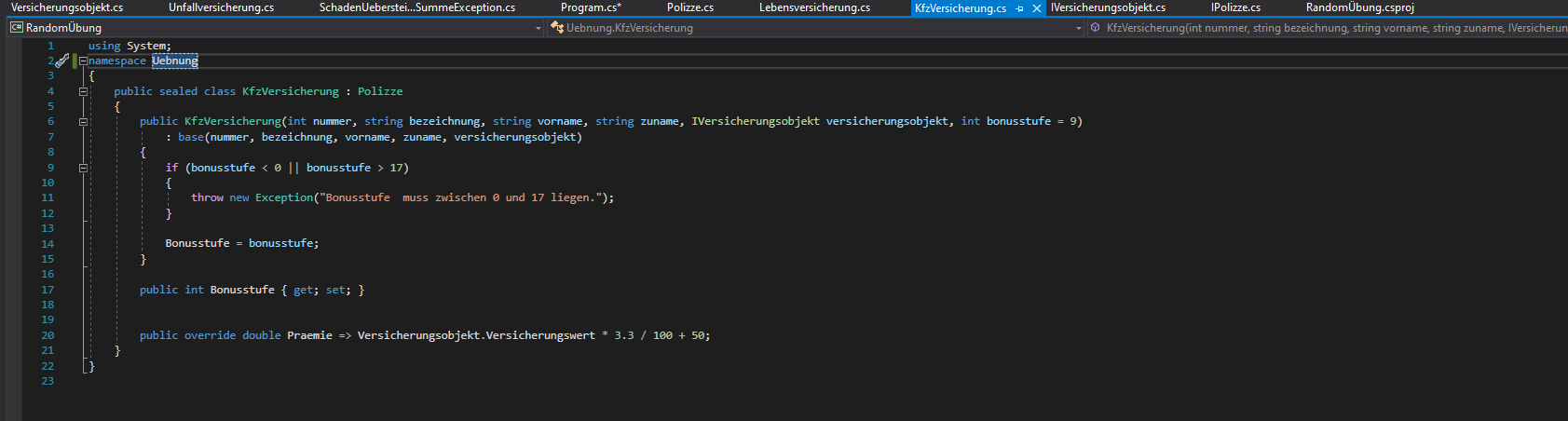Viewport: 1568px width, 421px height.
Task: Click 'IVersicherungsobjekt' parameter type on line 6
Action: click(x=756, y=121)
